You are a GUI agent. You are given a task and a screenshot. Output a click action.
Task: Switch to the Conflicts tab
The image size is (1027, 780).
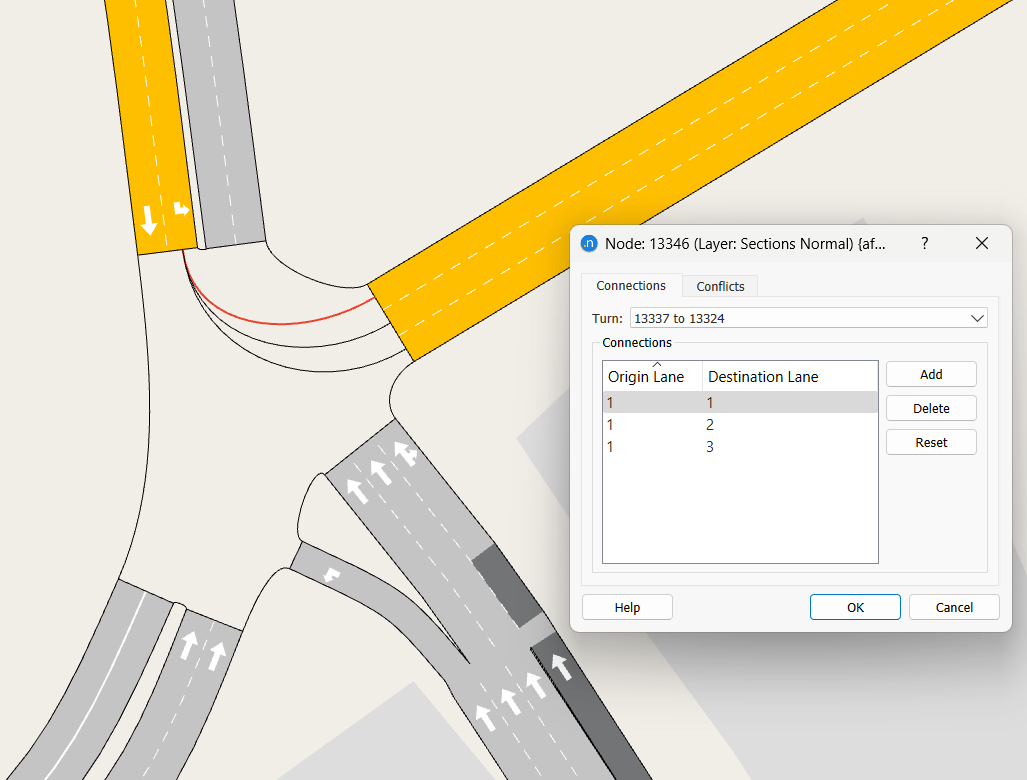720,286
